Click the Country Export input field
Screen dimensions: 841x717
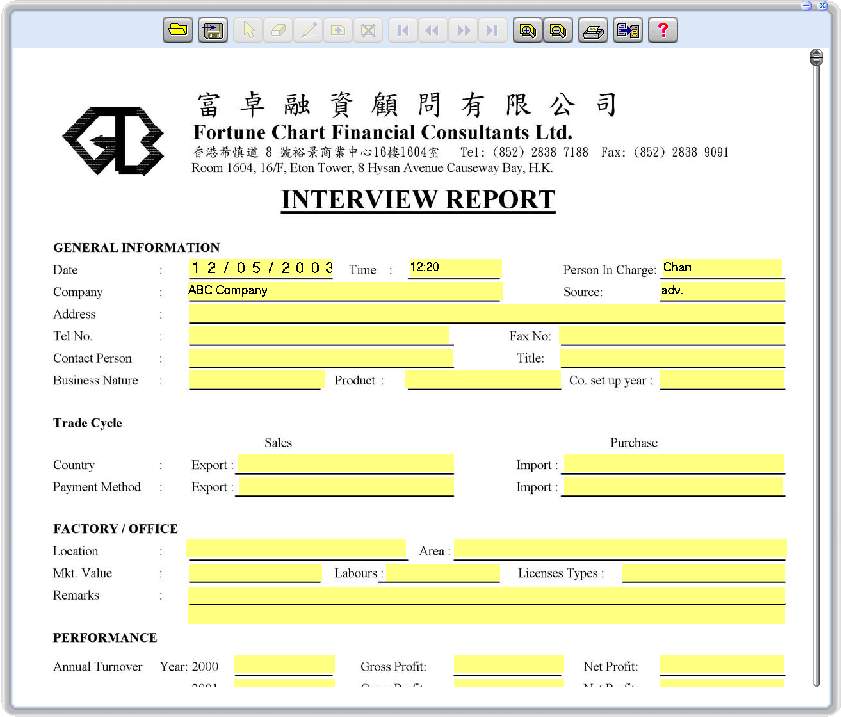tap(345, 464)
